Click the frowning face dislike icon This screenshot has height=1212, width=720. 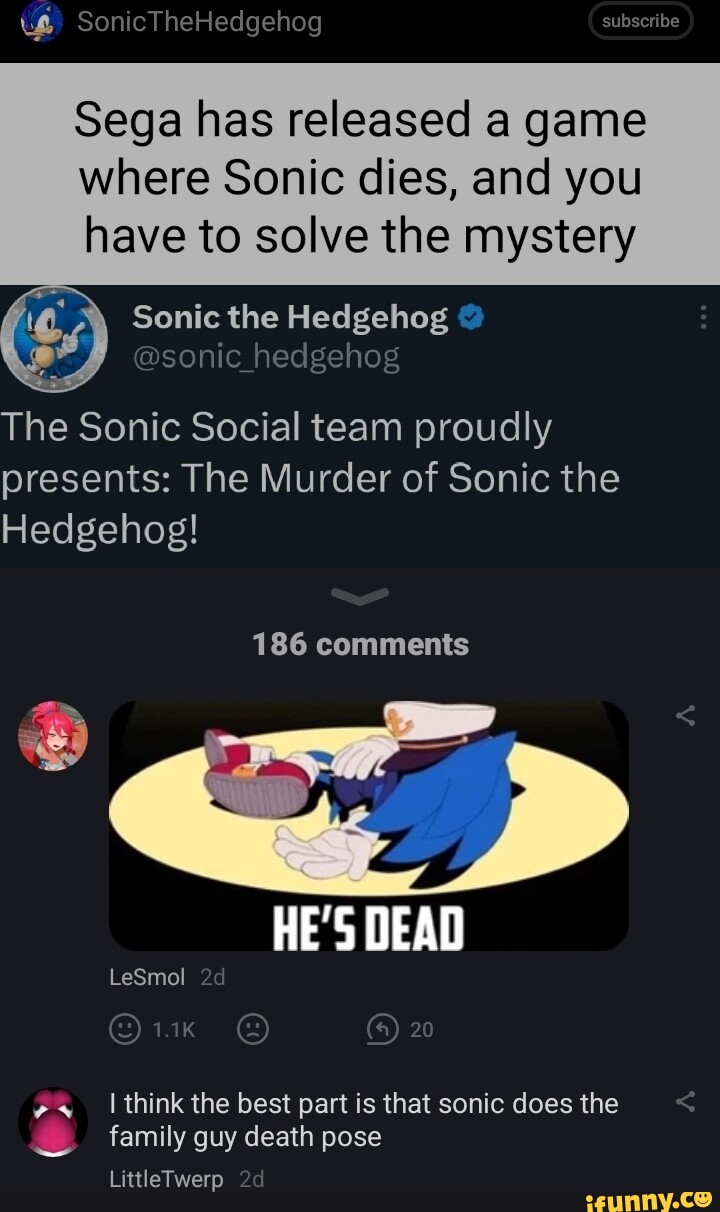(253, 1029)
